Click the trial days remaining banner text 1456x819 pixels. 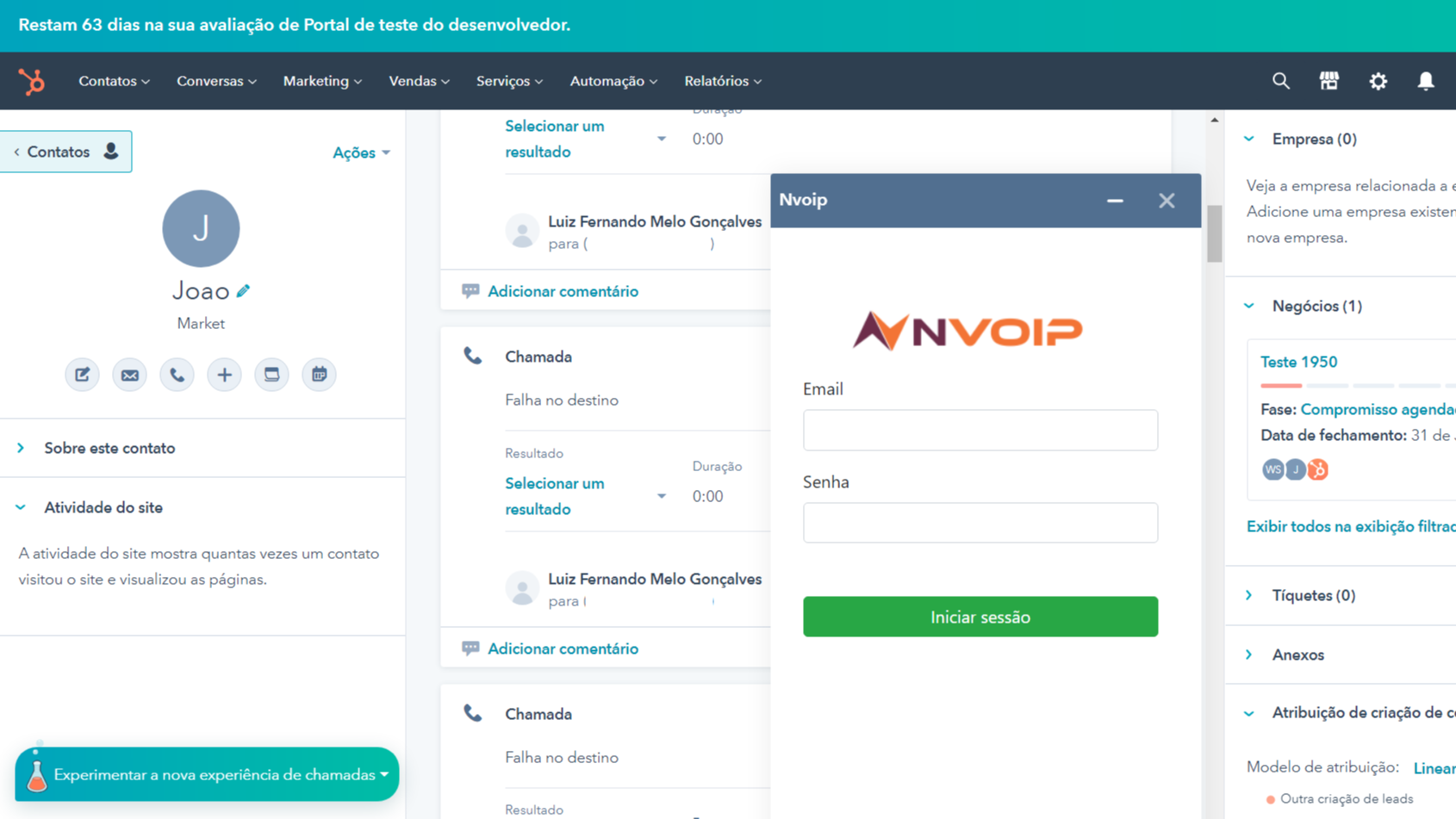(x=295, y=25)
